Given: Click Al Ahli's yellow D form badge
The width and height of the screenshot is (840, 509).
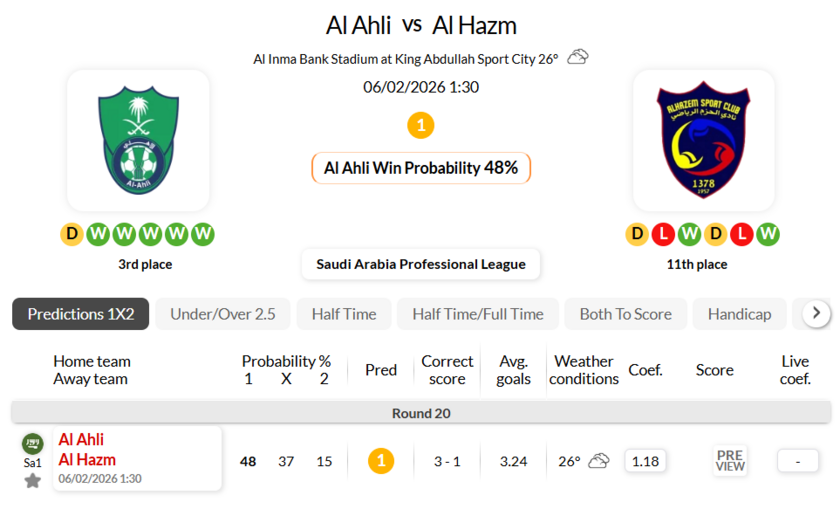Looking at the screenshot, I should coord(71,234).
